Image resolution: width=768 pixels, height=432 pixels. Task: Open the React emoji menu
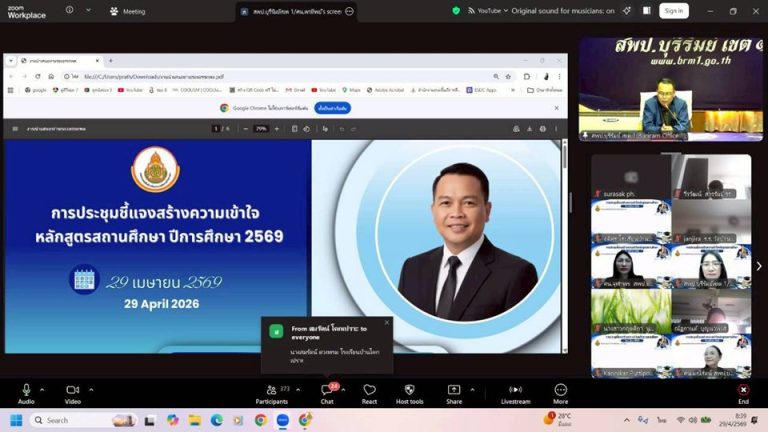[369, 391]
